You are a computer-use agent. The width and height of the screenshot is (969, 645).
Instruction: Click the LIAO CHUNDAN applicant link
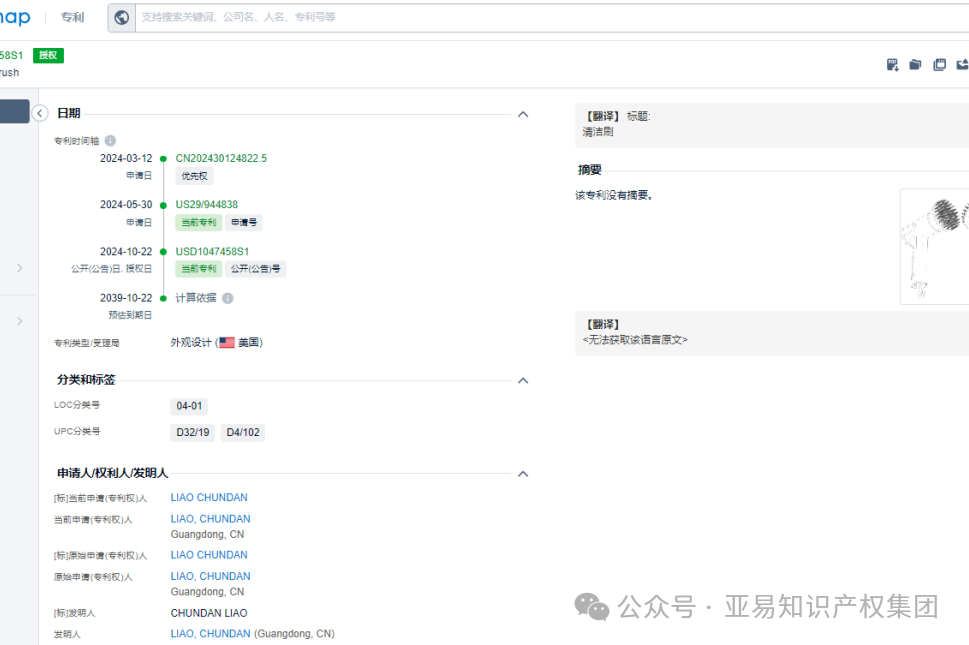209,497
